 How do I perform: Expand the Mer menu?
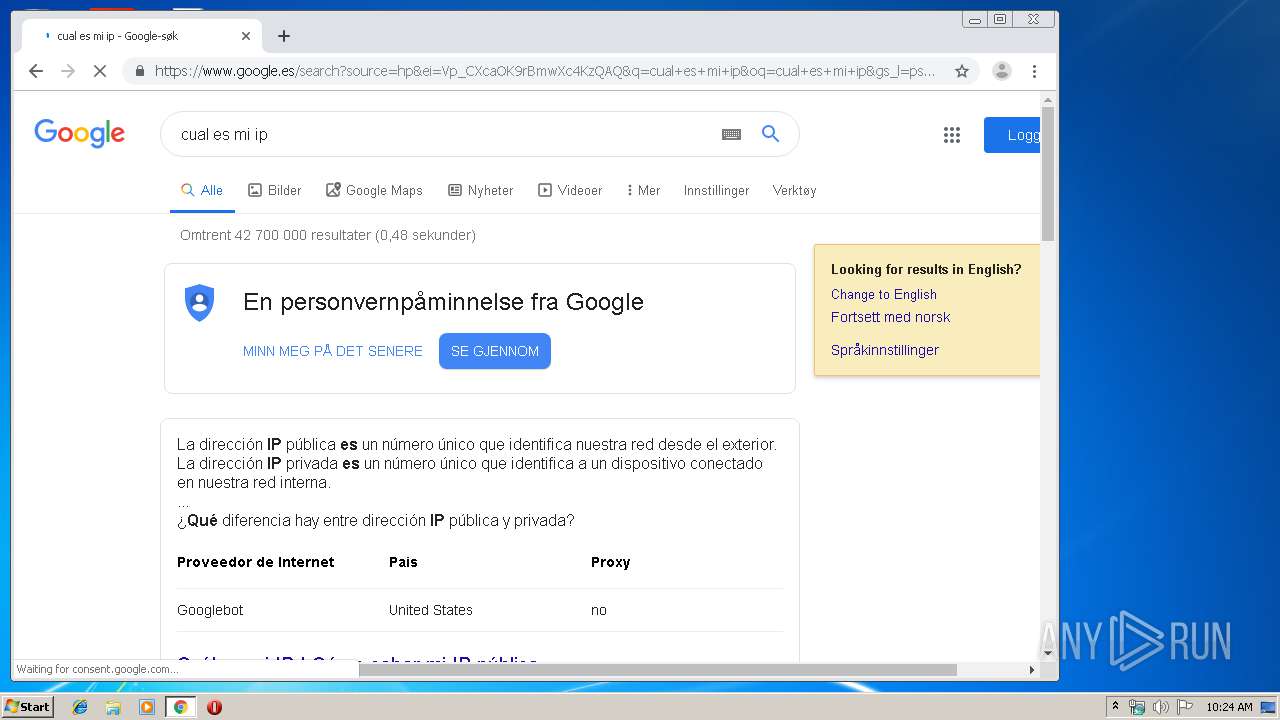[x=643, y=190]
